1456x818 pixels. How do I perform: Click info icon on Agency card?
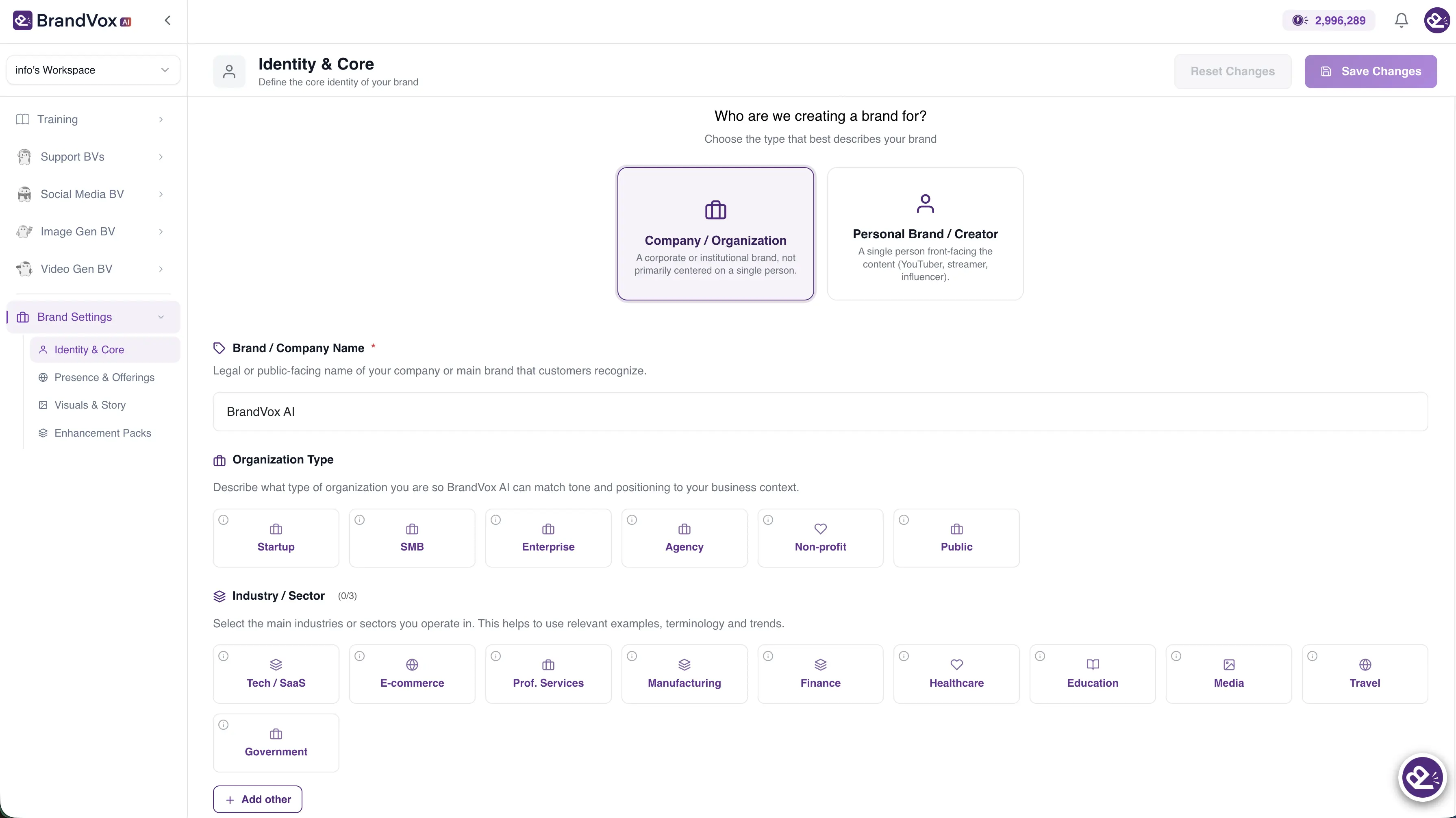coord(632,520)
